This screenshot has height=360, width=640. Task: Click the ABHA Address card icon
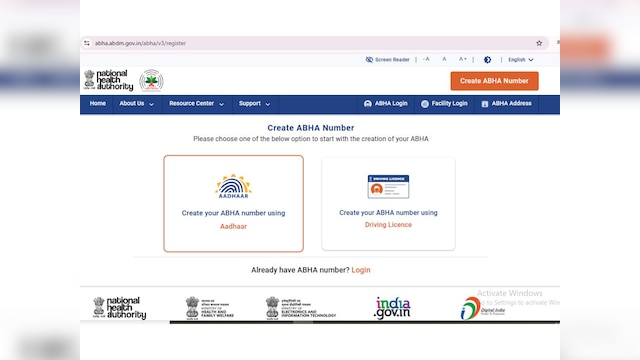tap(485, 104)
